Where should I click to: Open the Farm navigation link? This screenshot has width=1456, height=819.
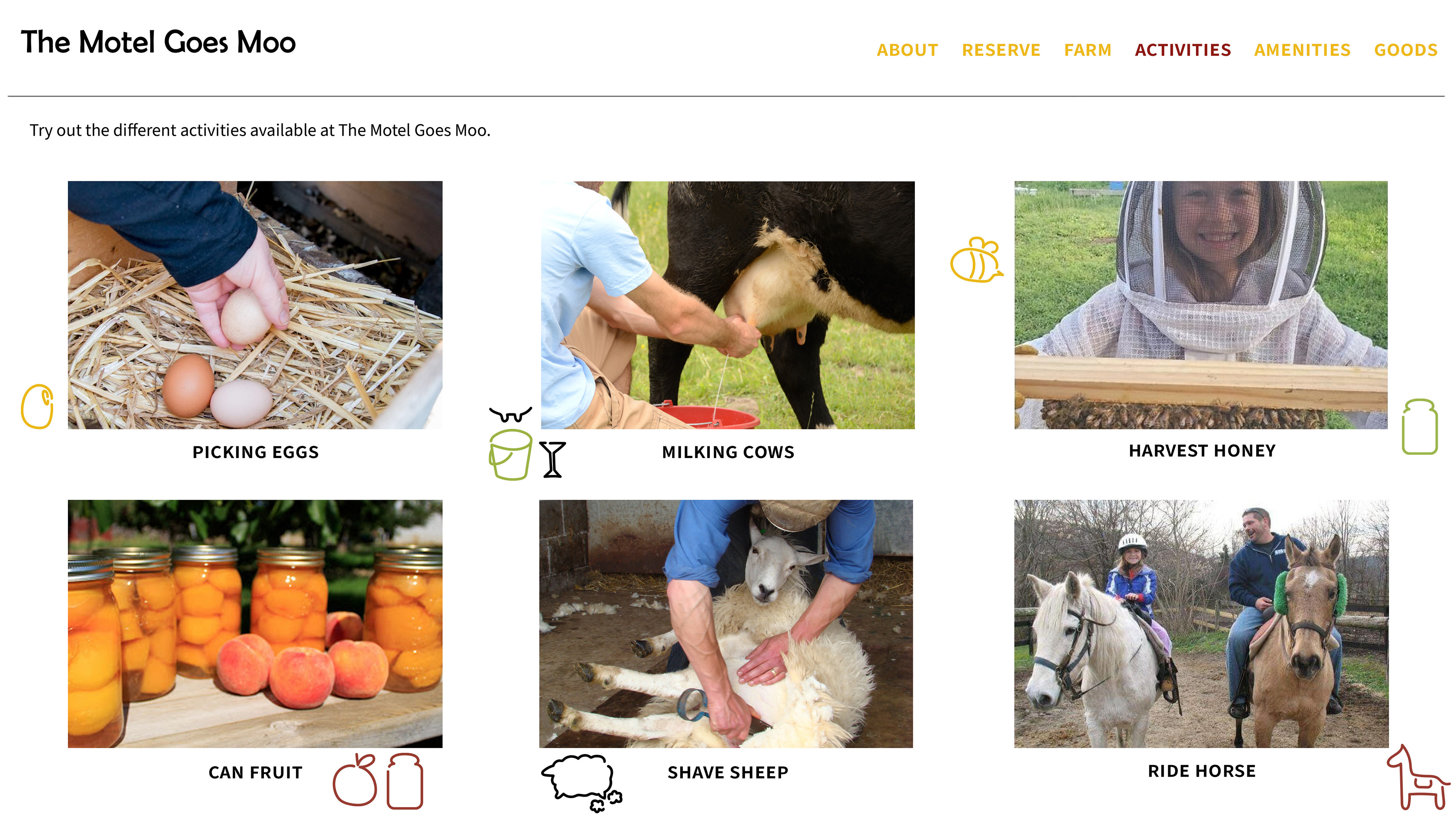(x=1087, y=50)
